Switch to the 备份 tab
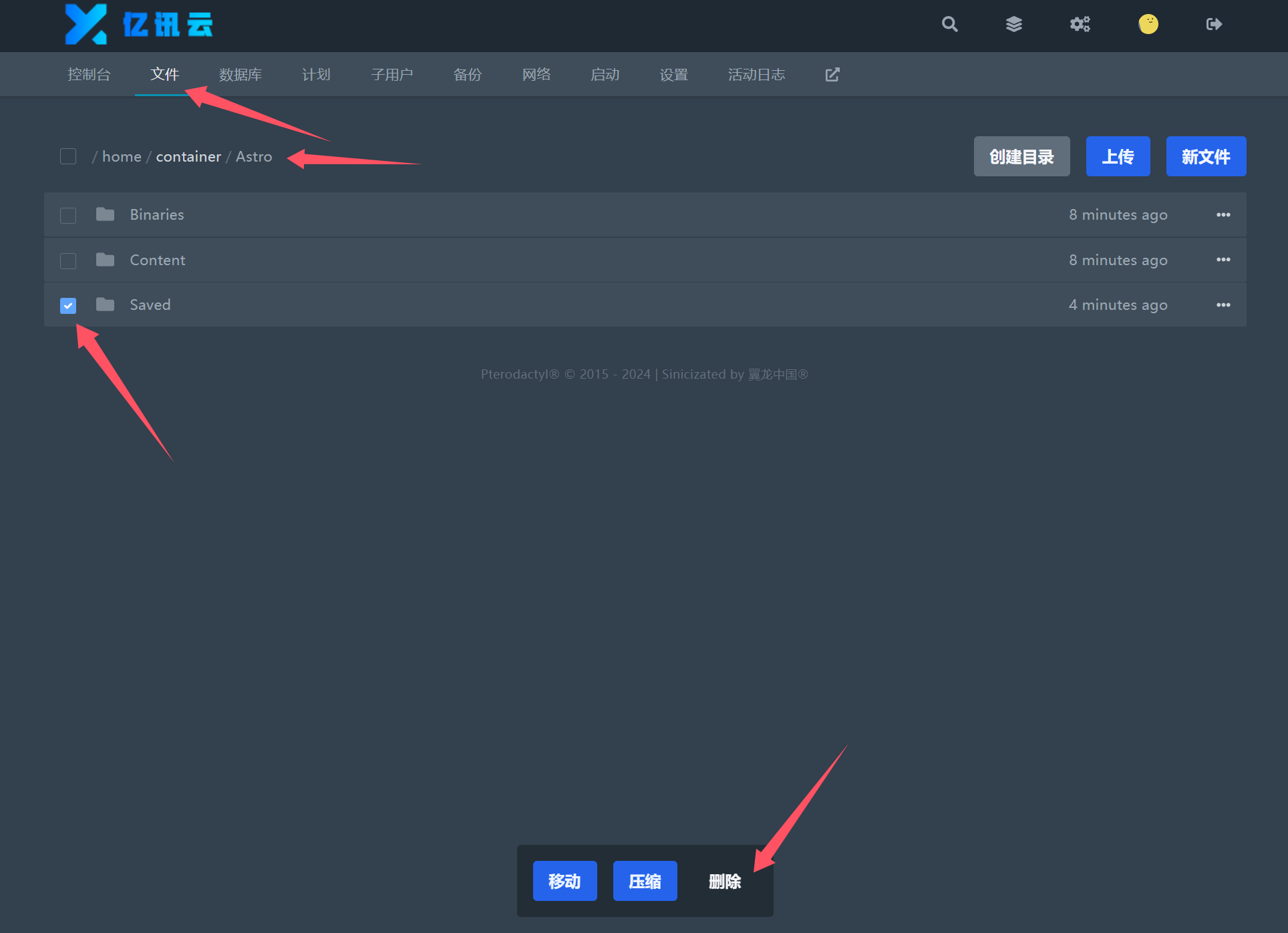 coord(468,74)
